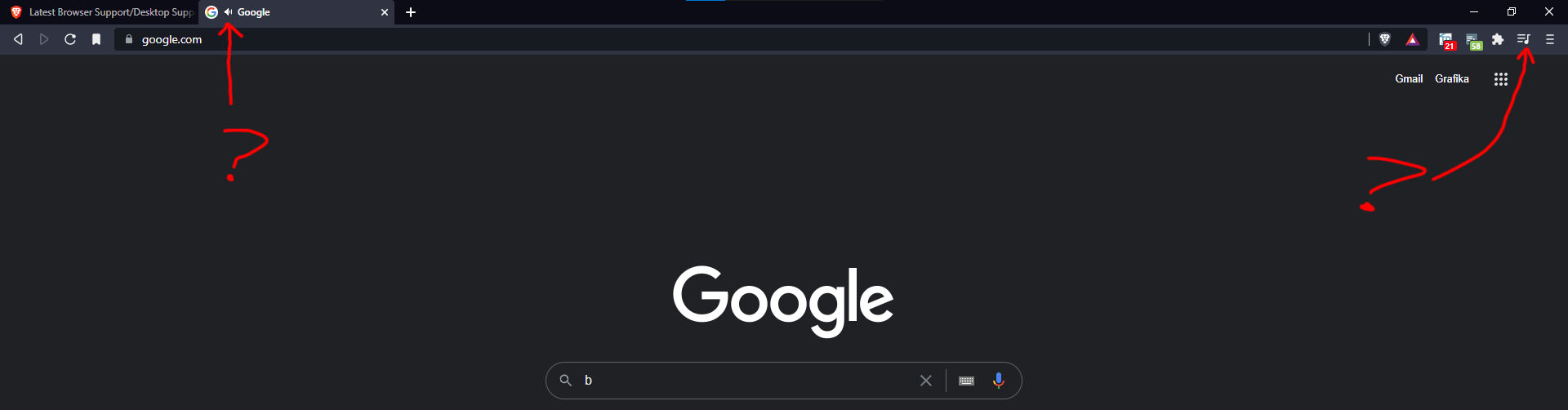Open the extension showing the red 21 badge
The height and width of the screenshot is (410, 1568).
(1446, 40)
